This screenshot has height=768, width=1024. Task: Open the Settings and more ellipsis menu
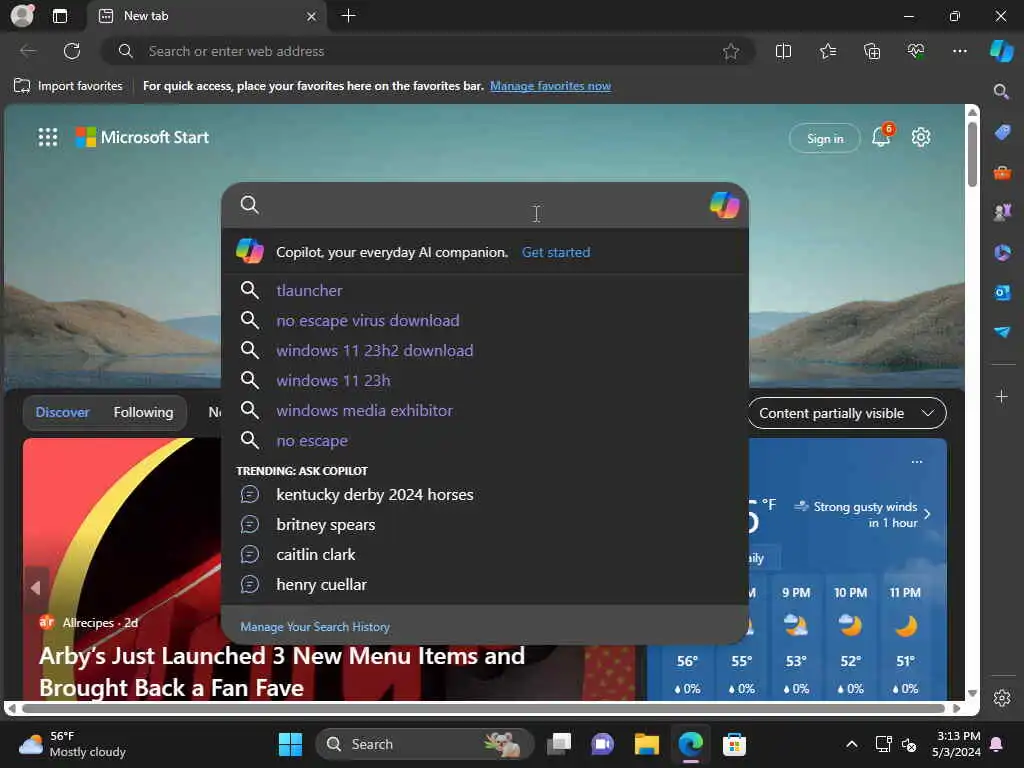point(959,51)
